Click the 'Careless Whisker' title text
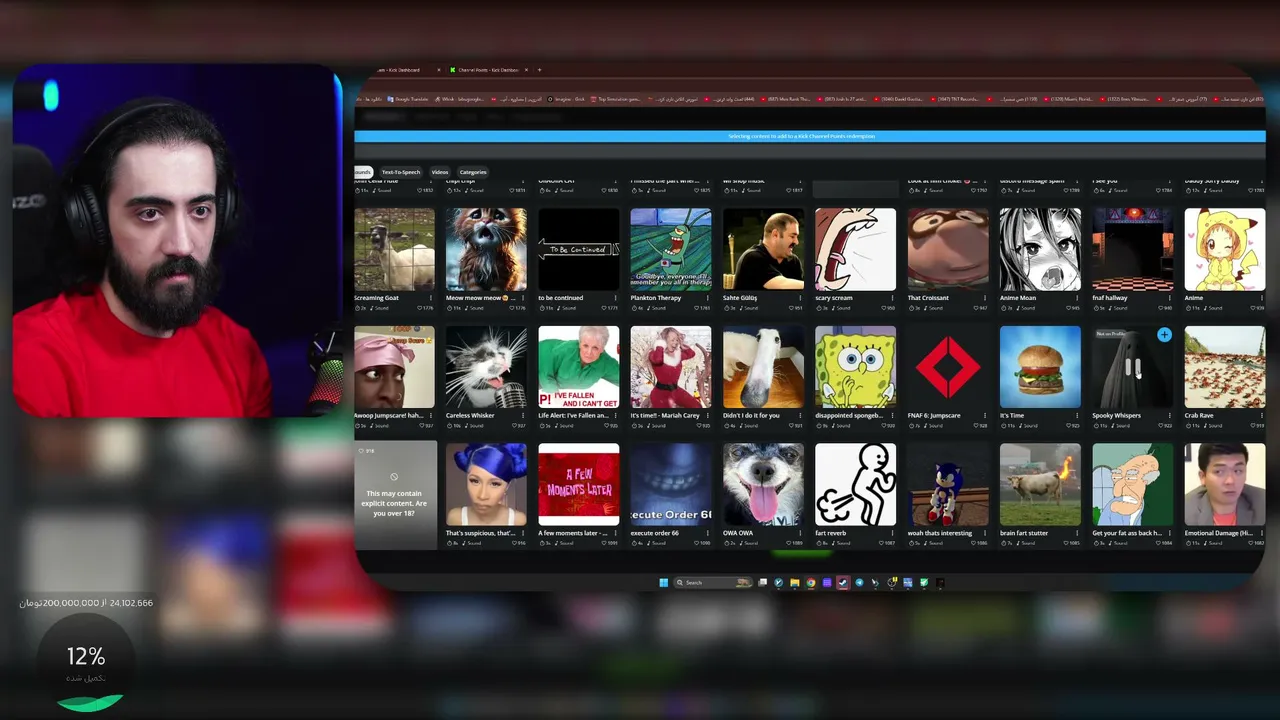This screenshot has height=720, width=1280. (x=470, y=415)
